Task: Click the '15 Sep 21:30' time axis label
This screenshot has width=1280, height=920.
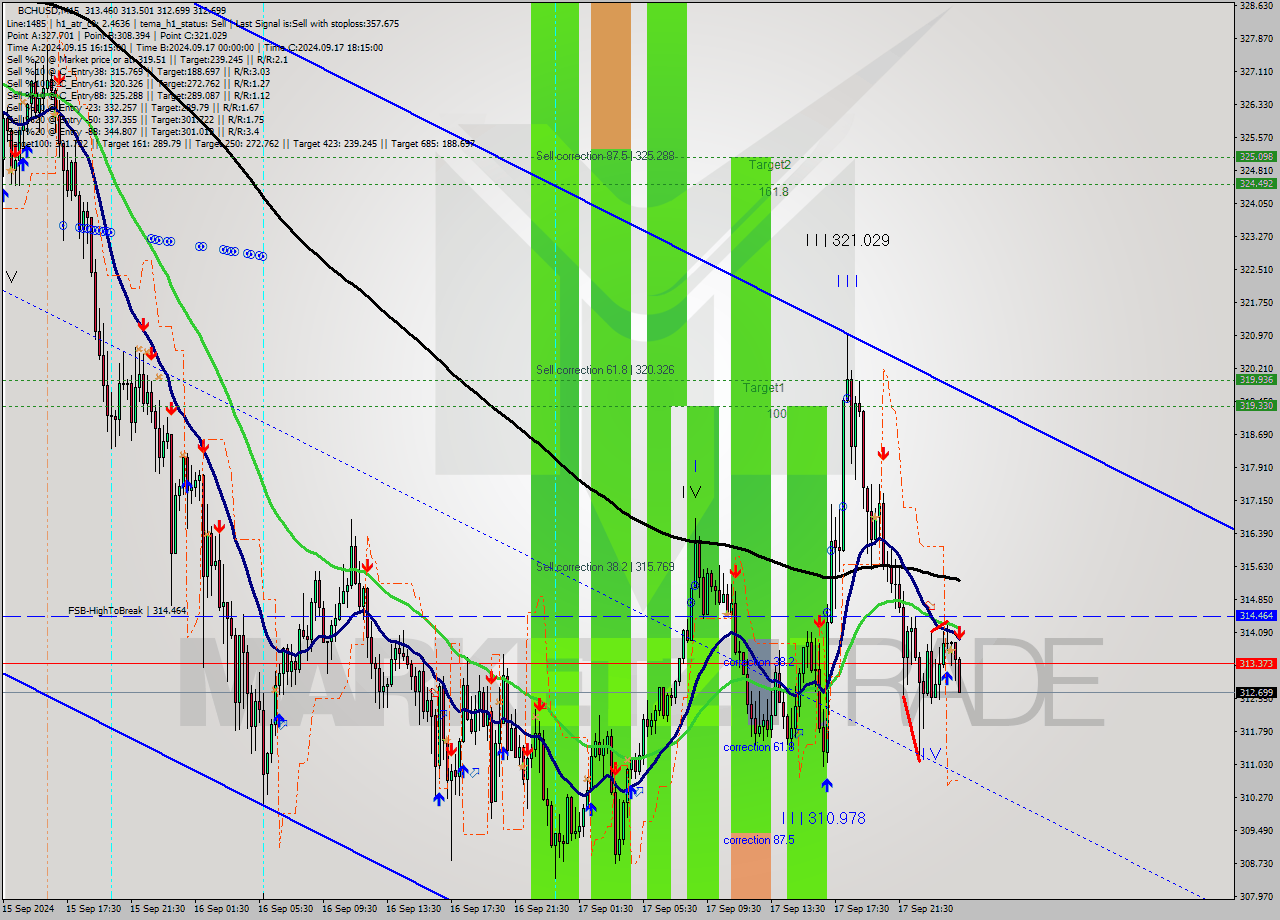Action: 157,909
